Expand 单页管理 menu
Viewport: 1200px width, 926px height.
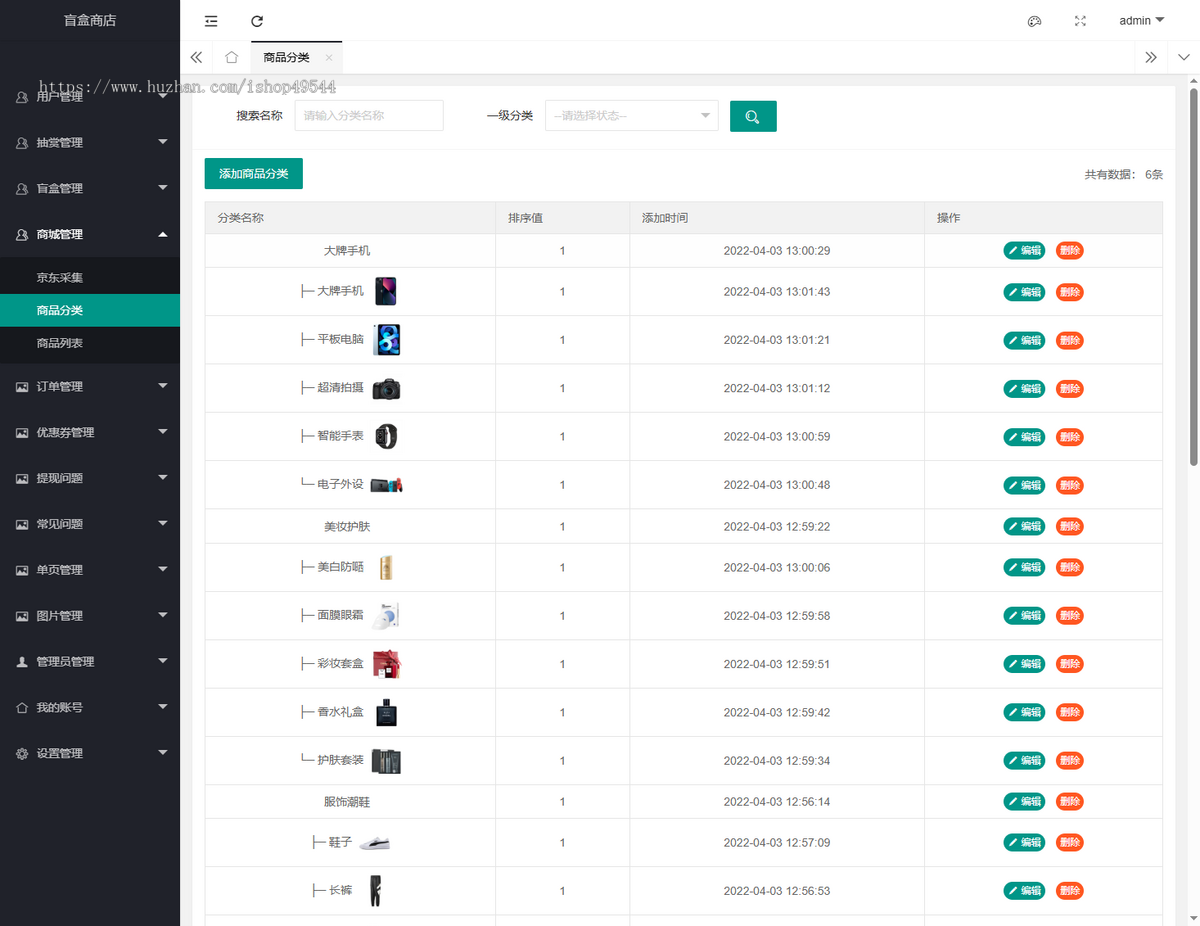coord(90,570)
